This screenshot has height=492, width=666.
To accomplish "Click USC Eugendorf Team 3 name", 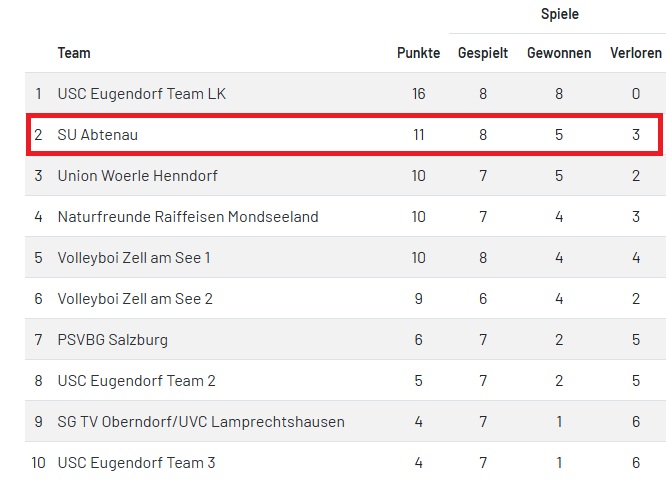I will pyautogui.click(x=136, y=463).
